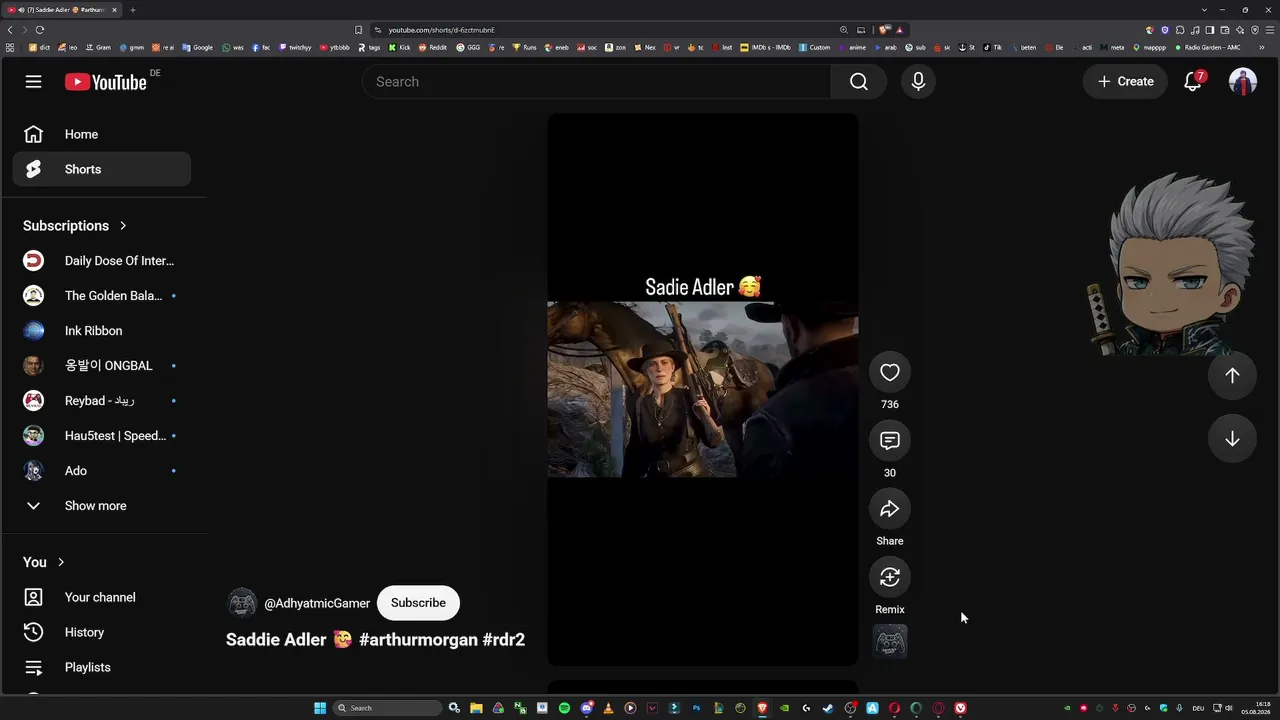Open Photoshop from the taskbar
The width and height of the screenshot is (1280, 720).
click(696, 708)
